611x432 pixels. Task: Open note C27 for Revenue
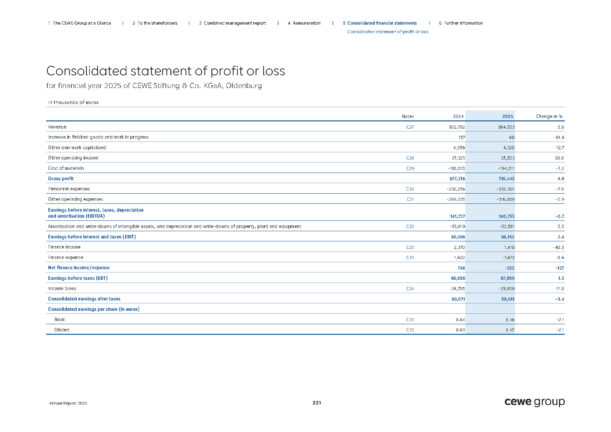coord(410,128)
